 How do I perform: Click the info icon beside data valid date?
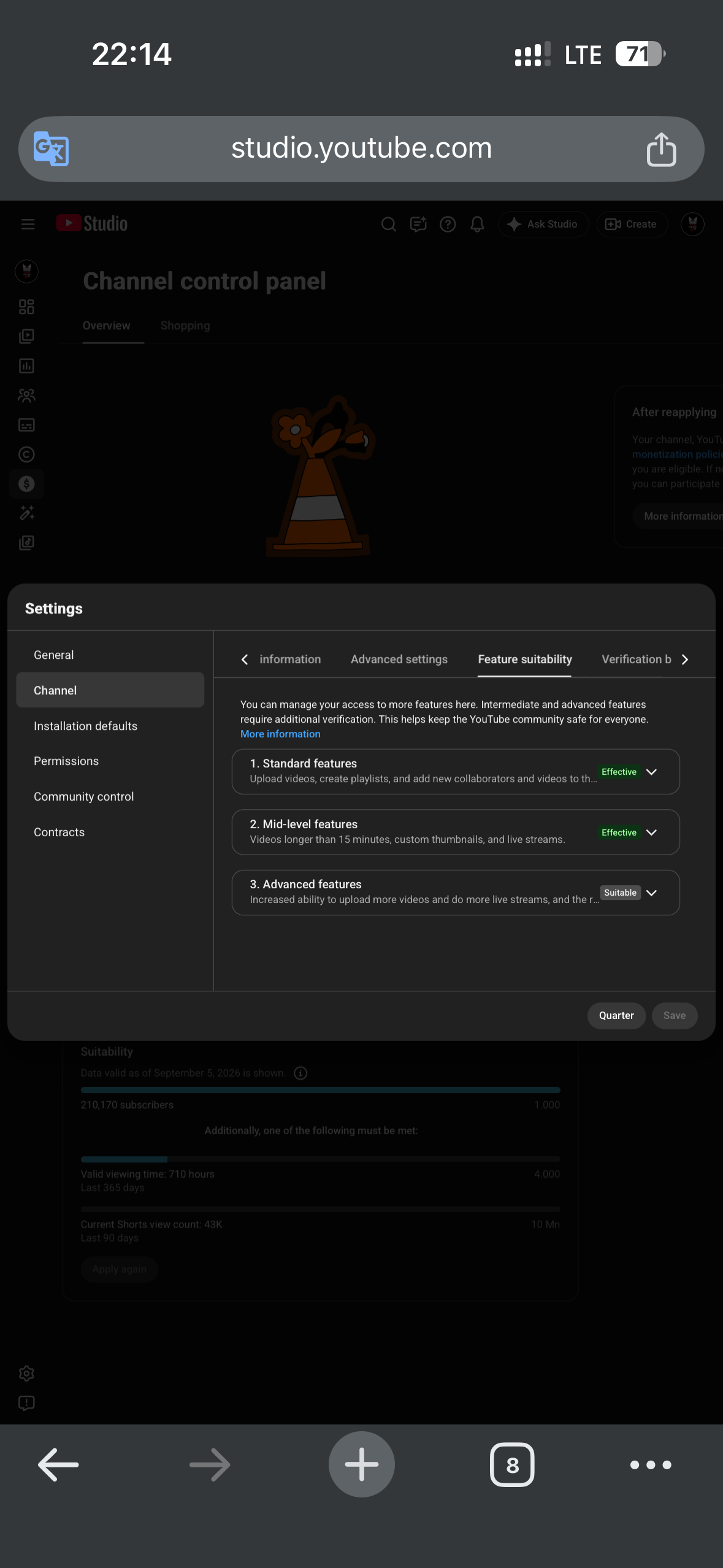(300, 1073)
